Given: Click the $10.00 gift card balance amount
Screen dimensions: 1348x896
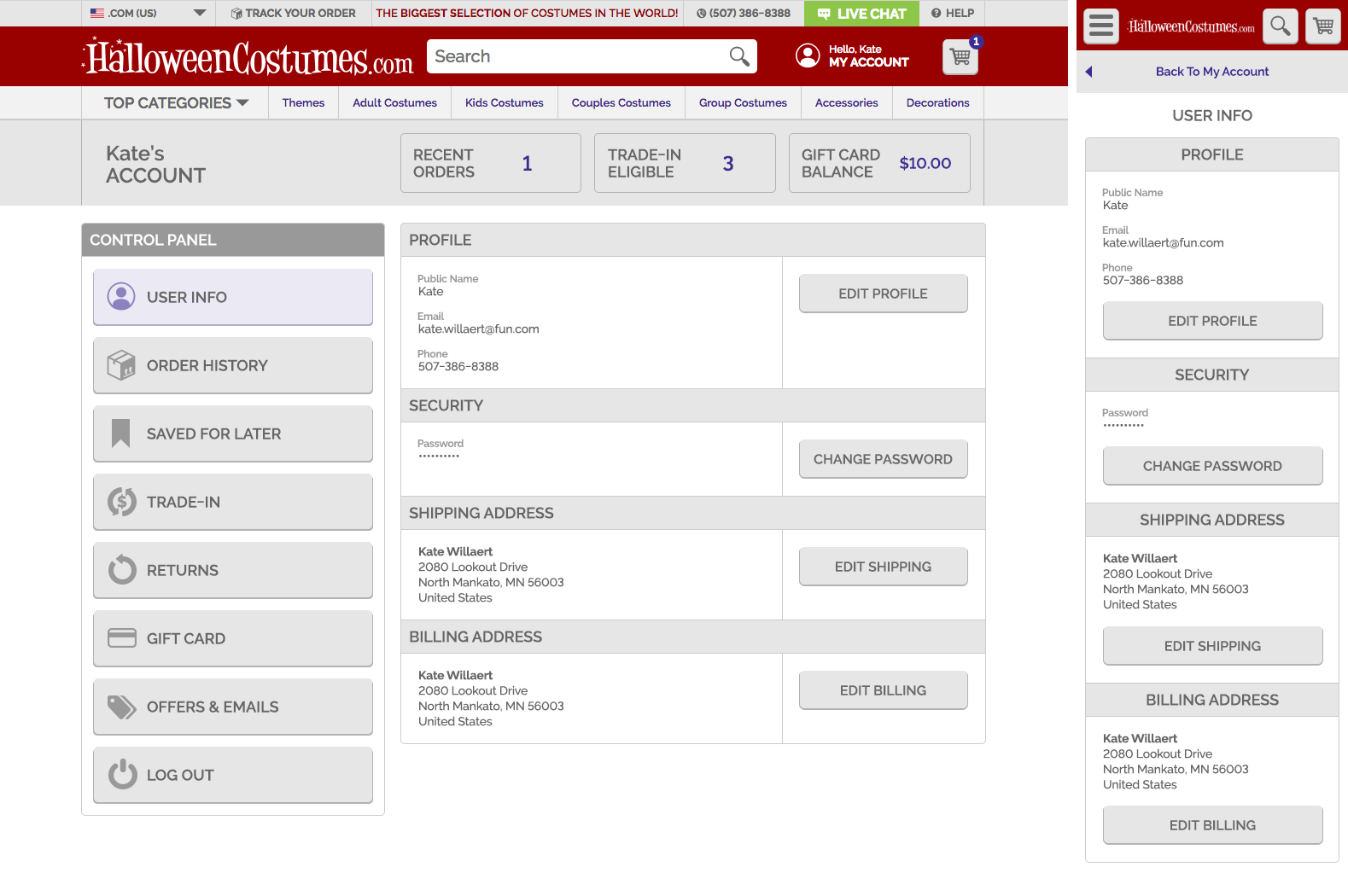Looking at the screenshot, I should pyautogui.click(x=925, y=163).
